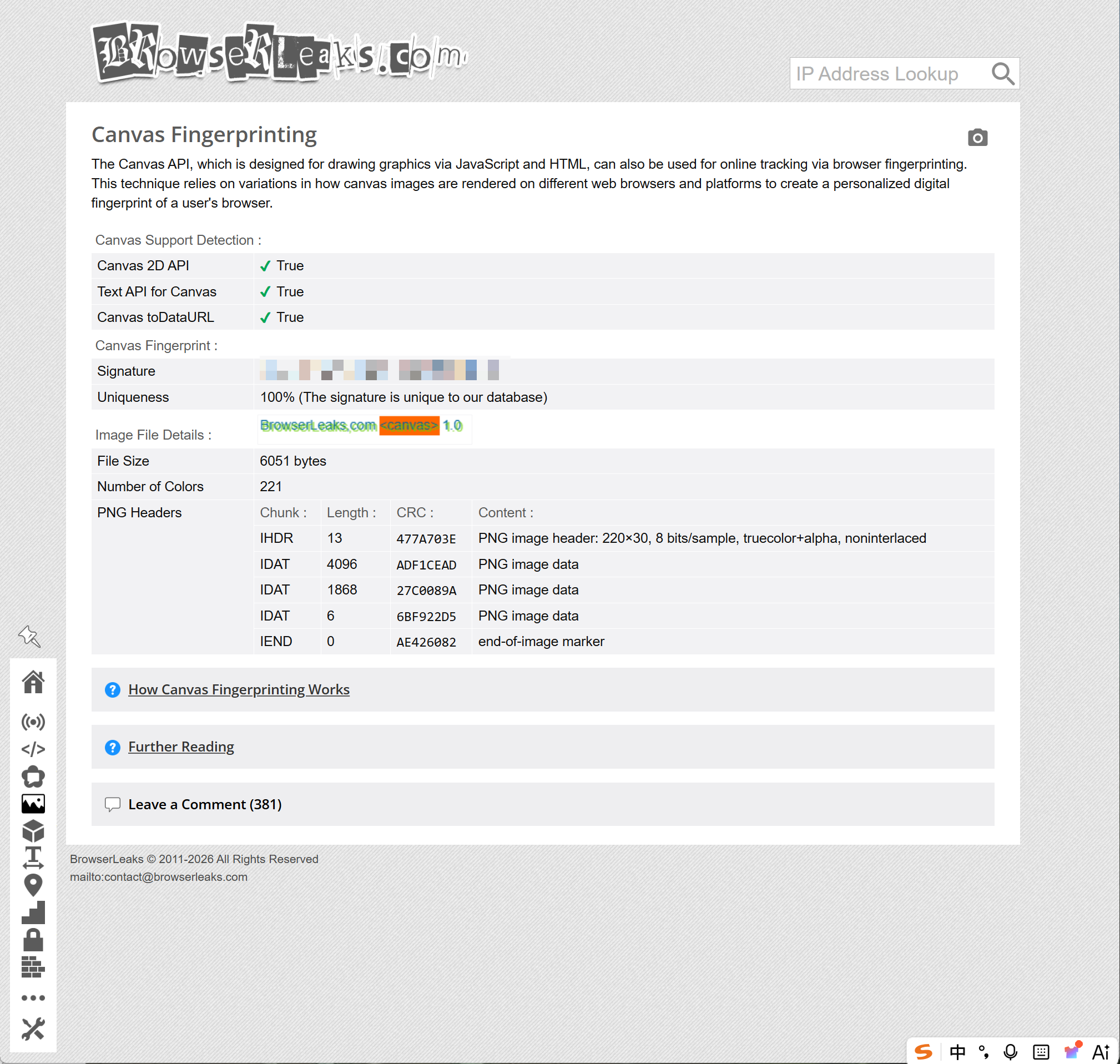Click the PNG image header content text

pyautogui.click(x=702, y=538)
